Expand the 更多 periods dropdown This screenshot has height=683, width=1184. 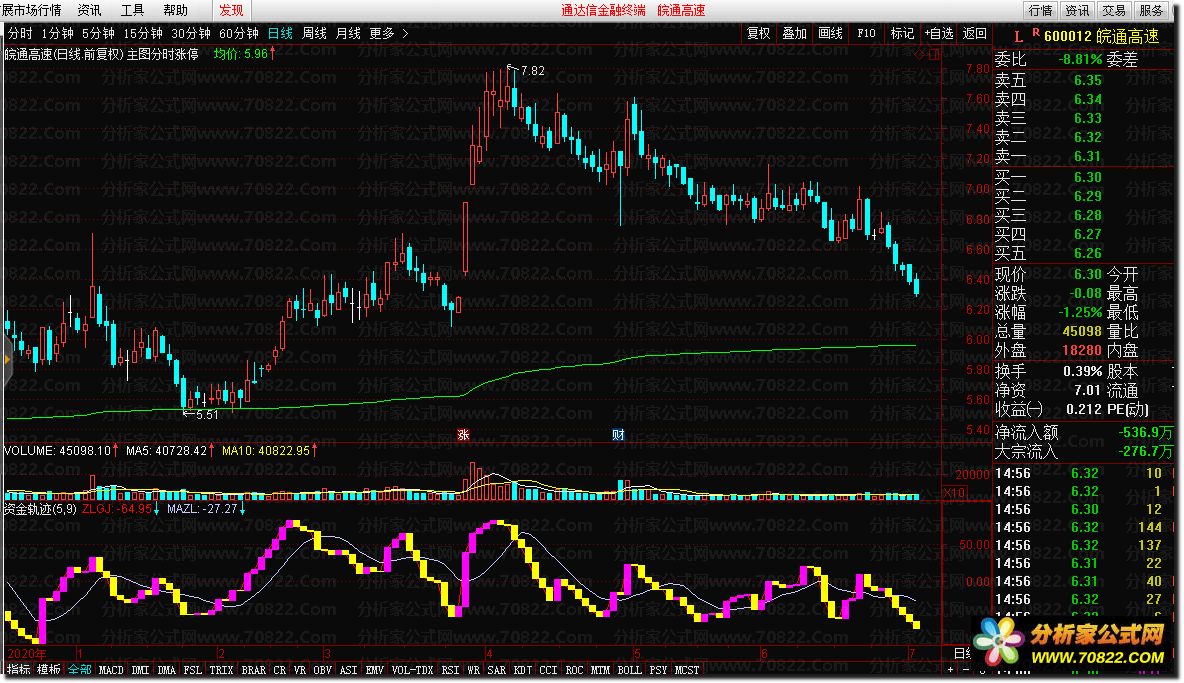tap(382, 33)
